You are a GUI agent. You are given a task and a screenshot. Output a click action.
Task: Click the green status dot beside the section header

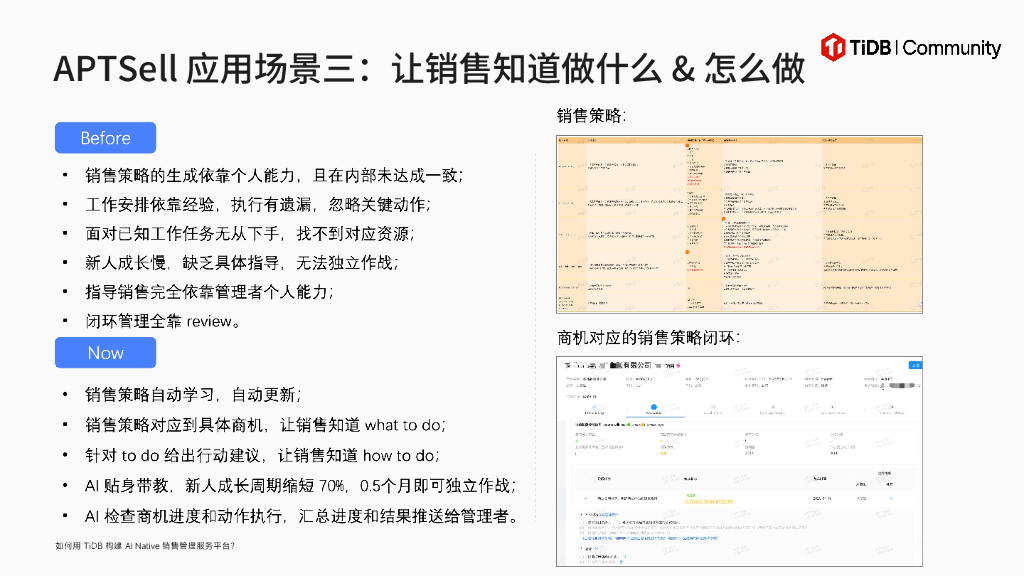pyautogui.click(x=628, y=424)
